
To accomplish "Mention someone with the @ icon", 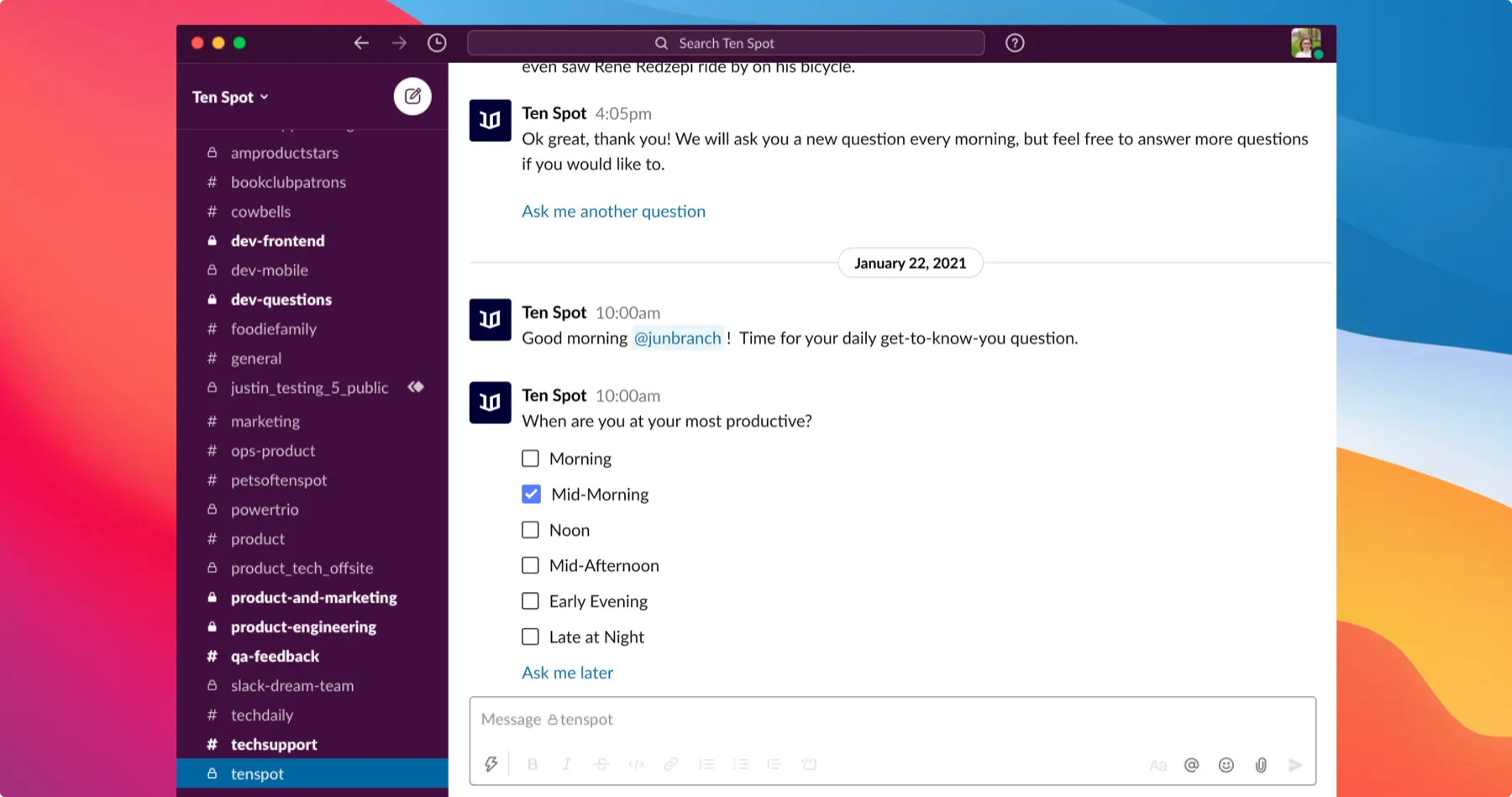I will 1191,765.
